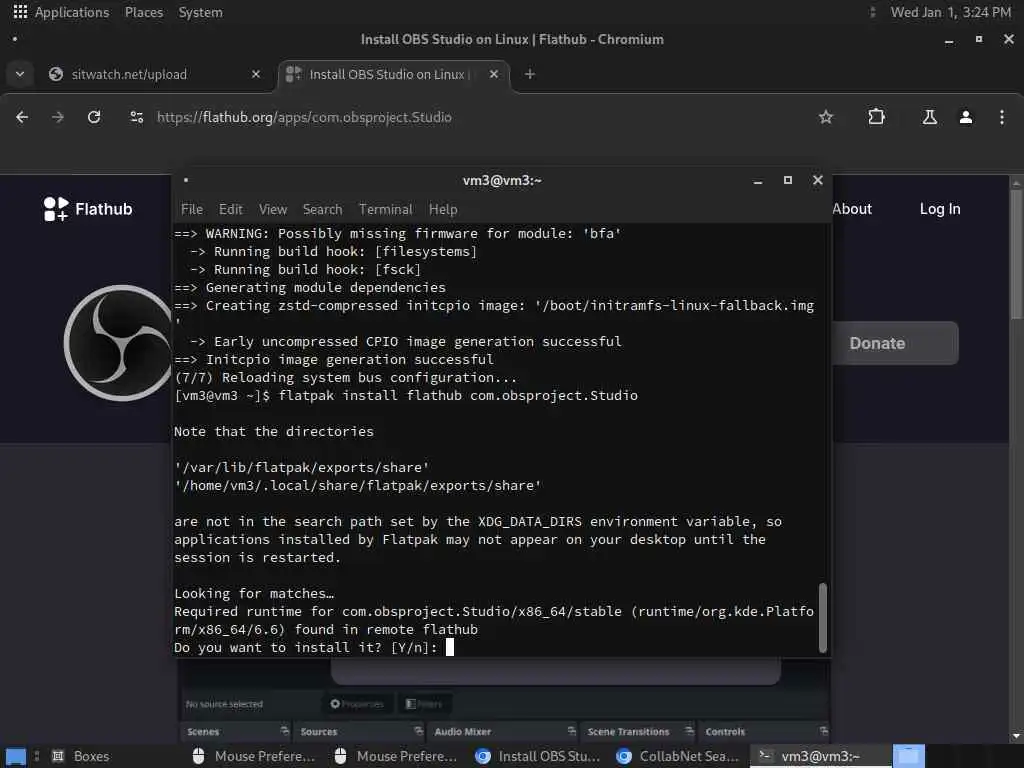
Task: Click Log In on Flathub
Action: pos(940,209)
